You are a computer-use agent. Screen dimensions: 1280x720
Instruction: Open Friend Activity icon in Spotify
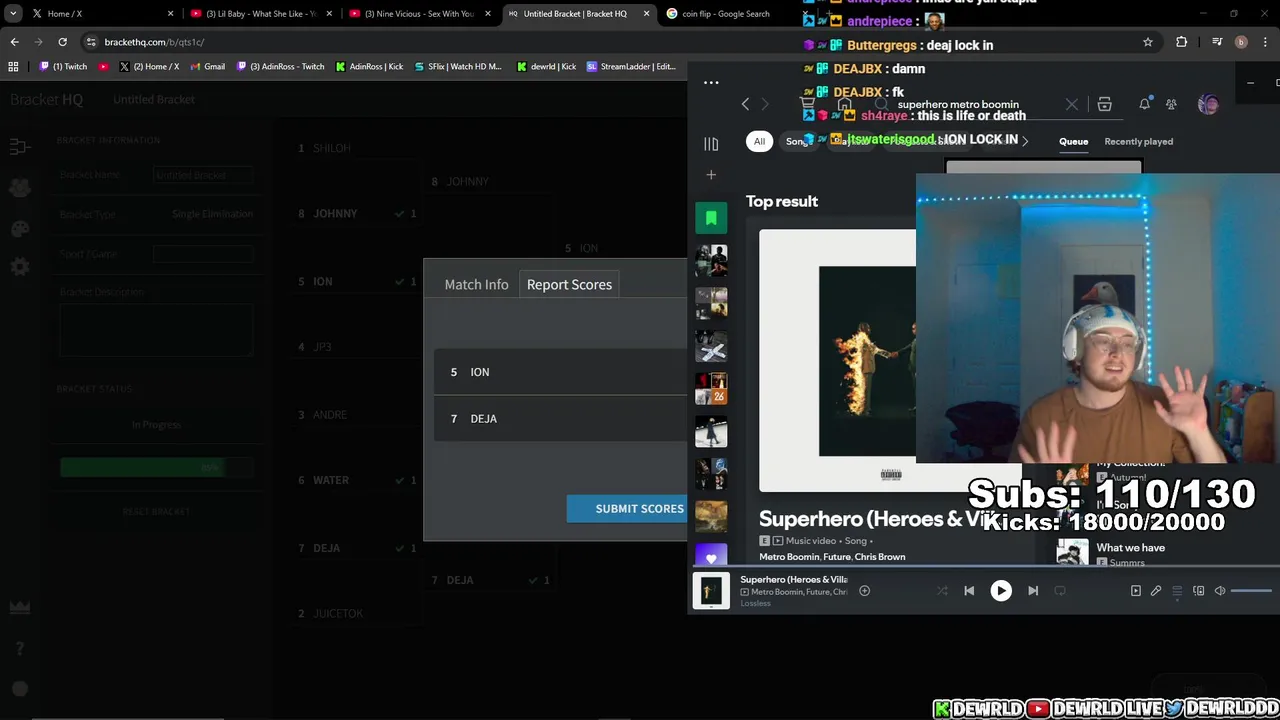[1171, 104]
